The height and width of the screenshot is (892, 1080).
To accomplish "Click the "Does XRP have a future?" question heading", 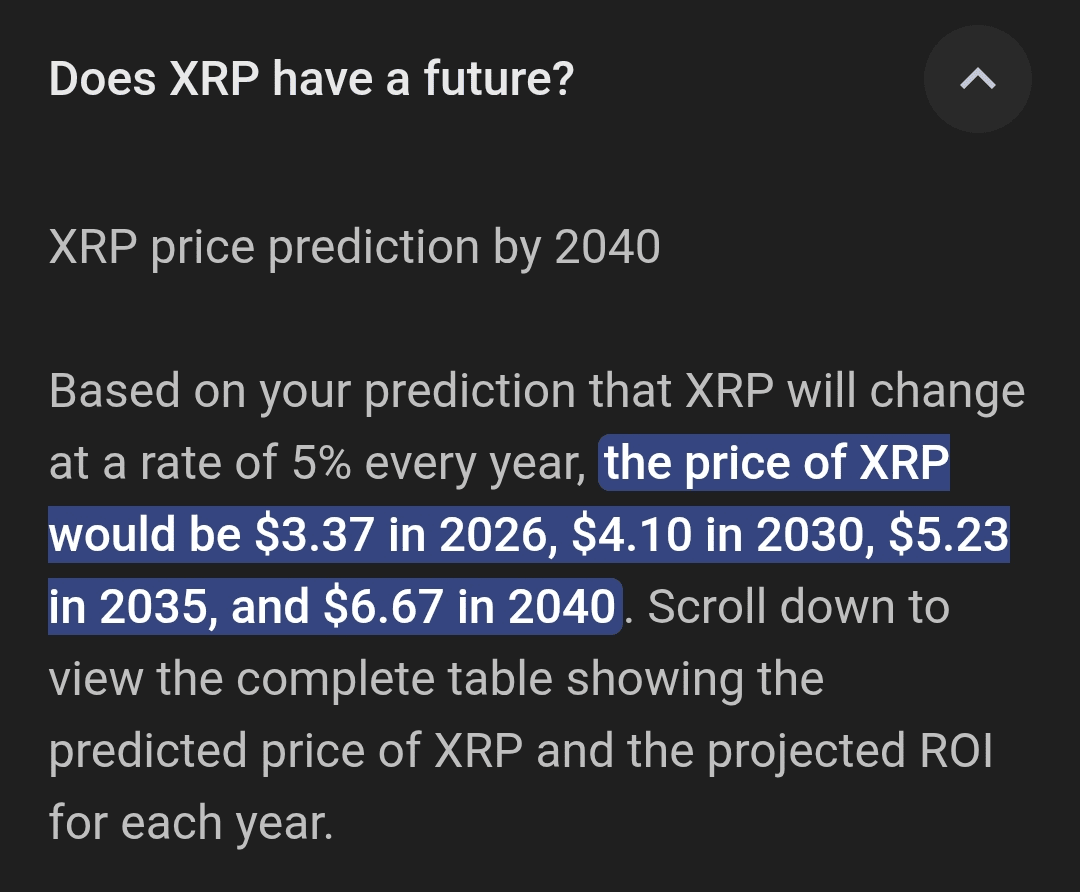I will pyautogui.click(x=311, y=79).
